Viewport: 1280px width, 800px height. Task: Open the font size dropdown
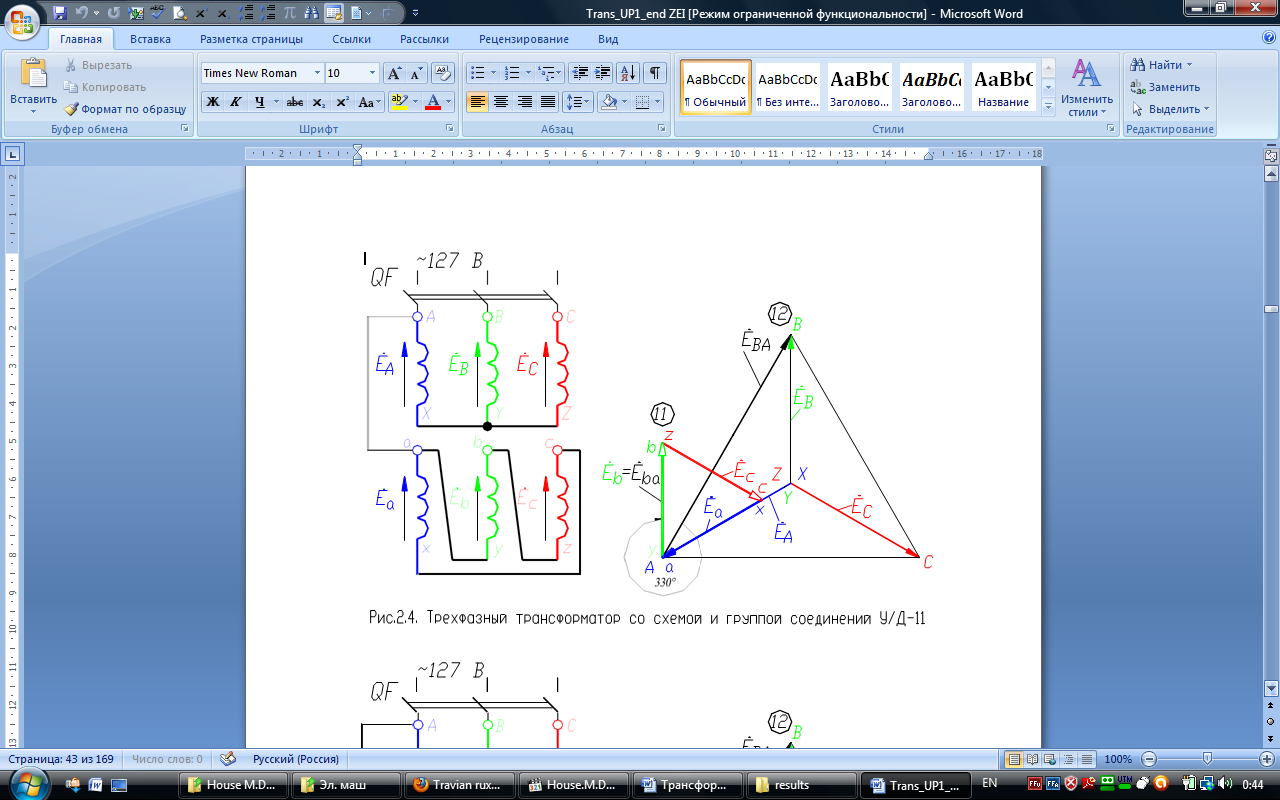373,73
